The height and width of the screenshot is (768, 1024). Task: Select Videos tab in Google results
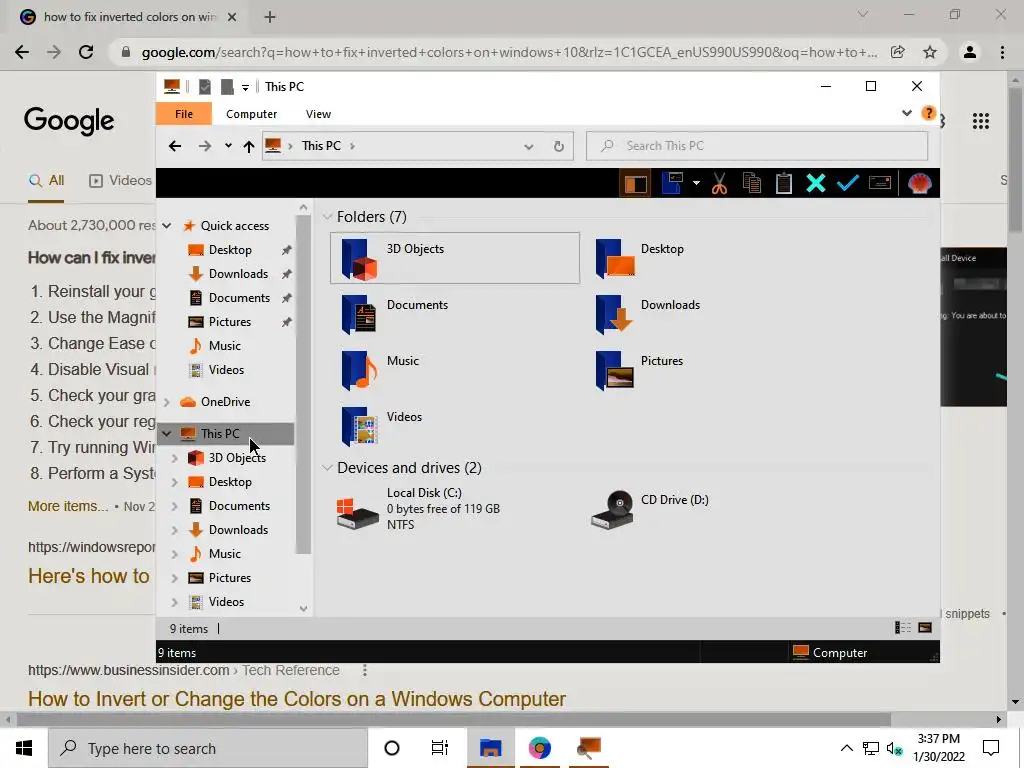coord(121,181)
